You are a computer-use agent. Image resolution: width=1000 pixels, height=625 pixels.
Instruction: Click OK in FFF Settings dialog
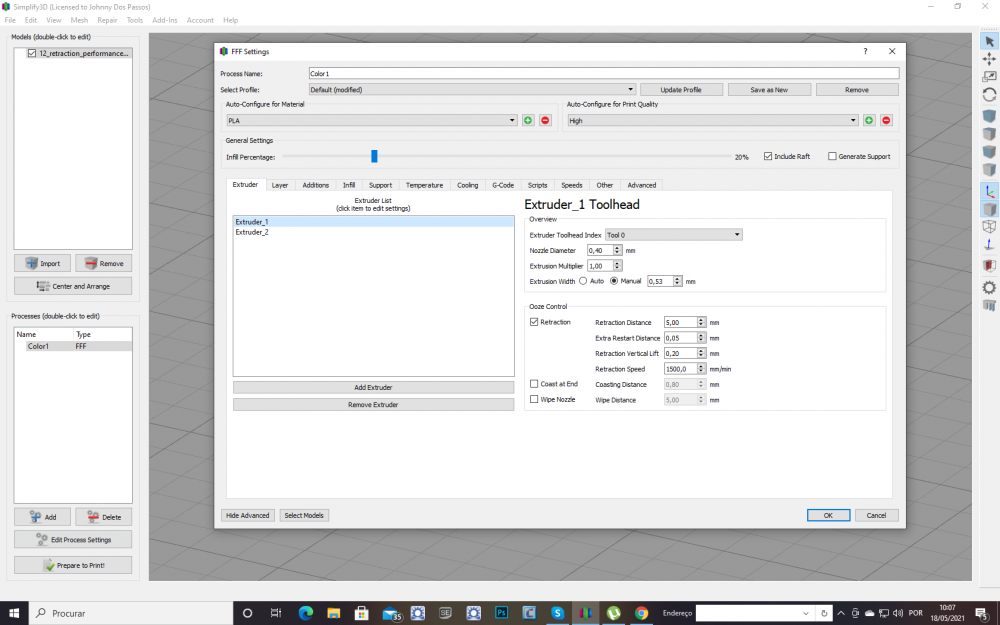click(828, 515)
